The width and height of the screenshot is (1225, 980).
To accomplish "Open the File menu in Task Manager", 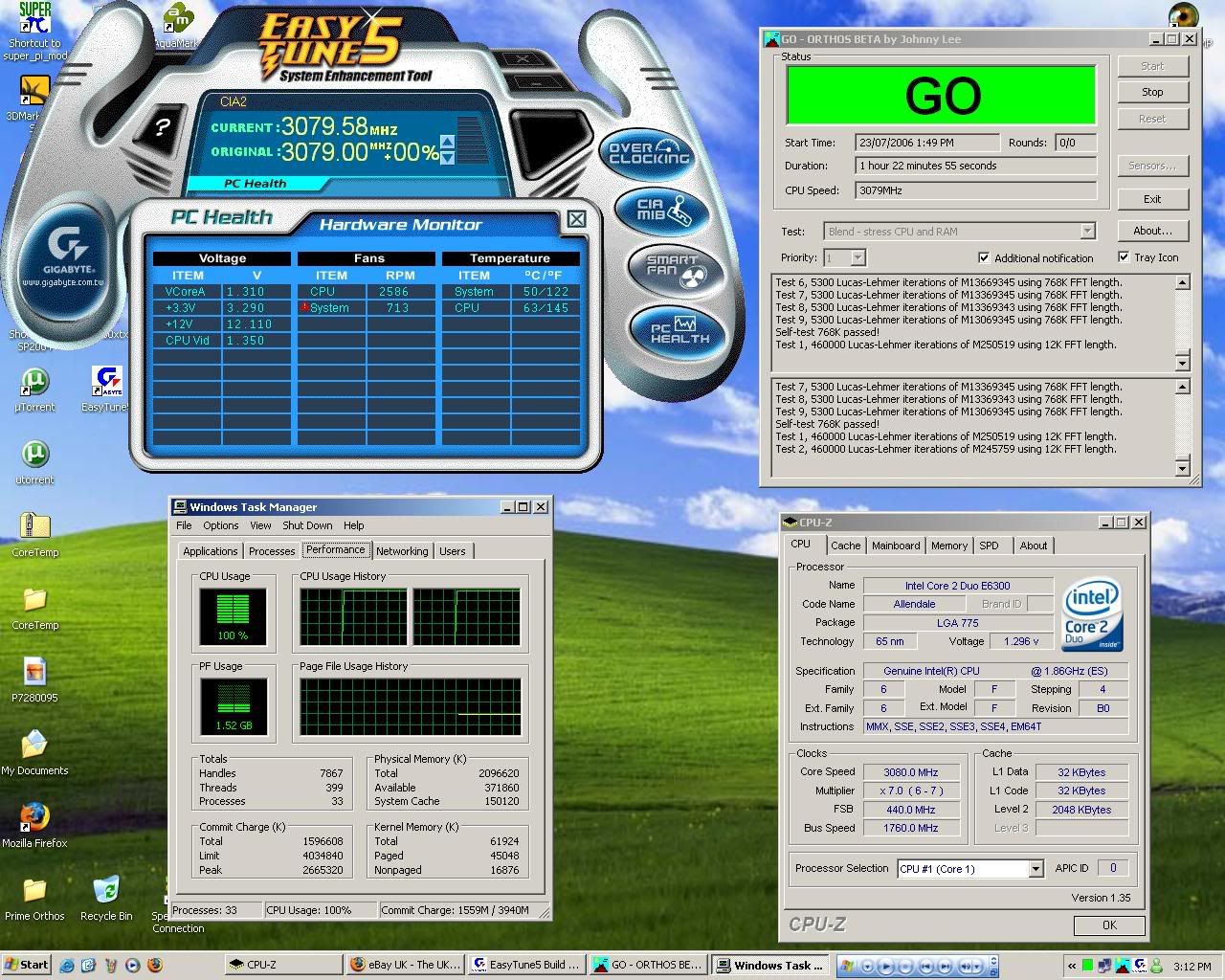I will pyautogui.click(x=184, y=525).
